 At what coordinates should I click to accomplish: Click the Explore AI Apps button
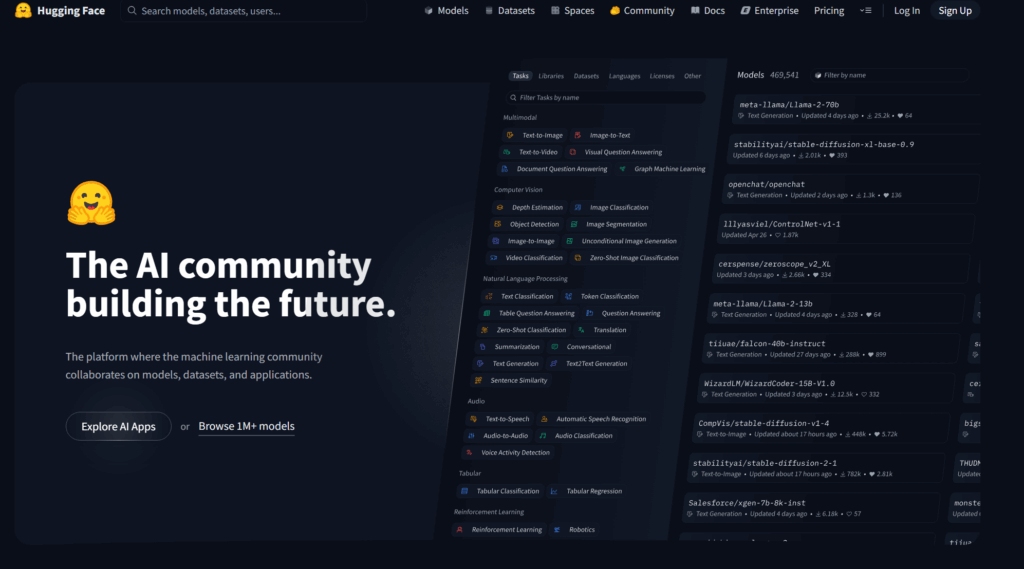click(118, 427)
